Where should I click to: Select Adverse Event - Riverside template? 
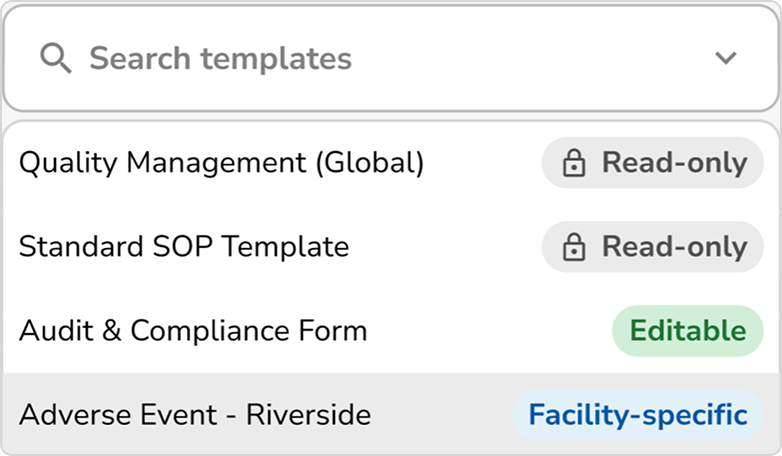point(391,414)
